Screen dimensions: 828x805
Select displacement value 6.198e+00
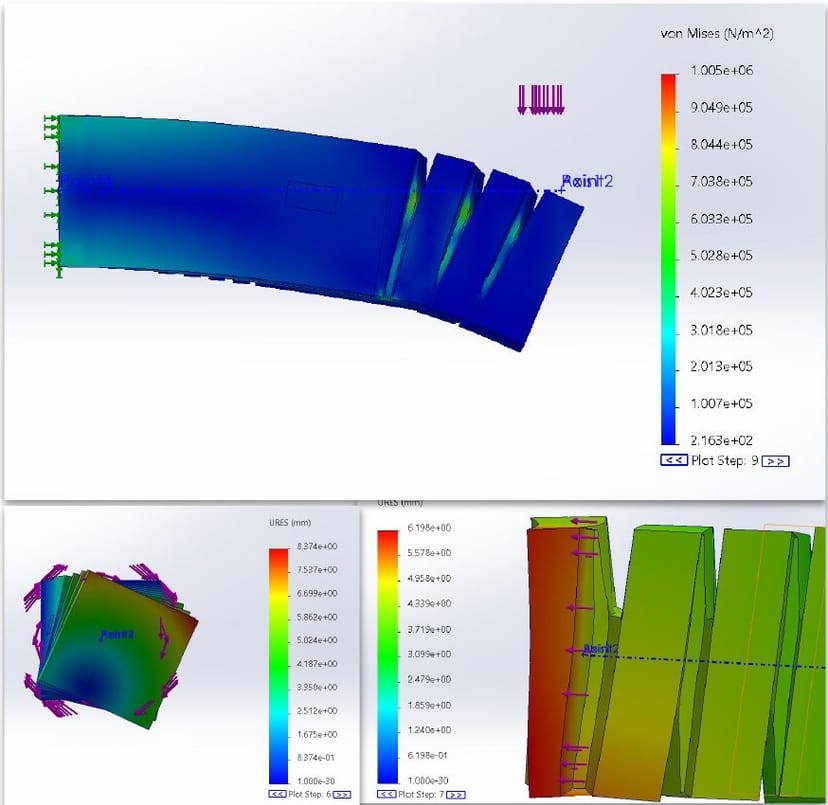429,528
